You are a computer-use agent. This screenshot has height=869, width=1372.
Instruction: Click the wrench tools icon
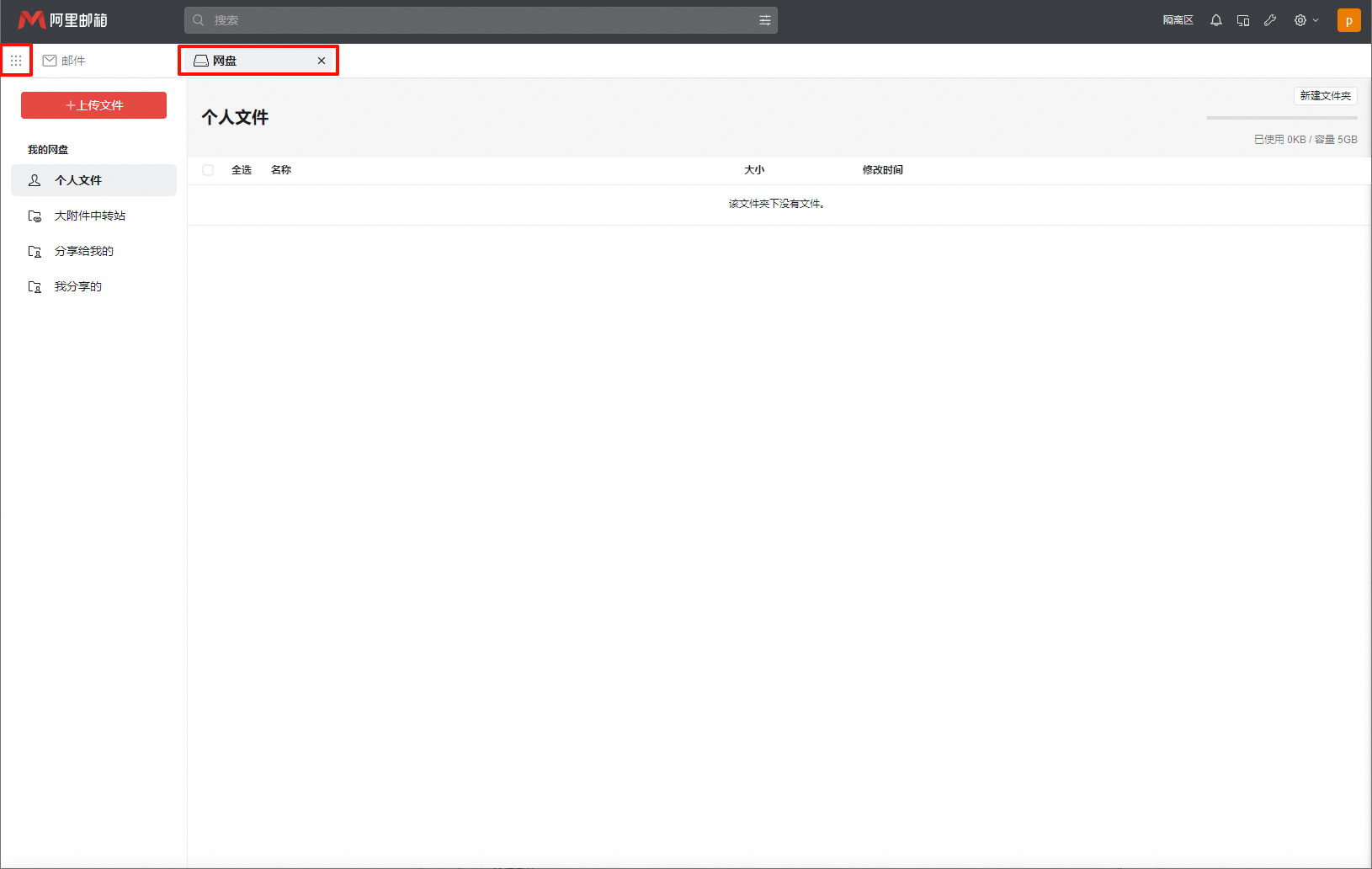coord(1270,20)
